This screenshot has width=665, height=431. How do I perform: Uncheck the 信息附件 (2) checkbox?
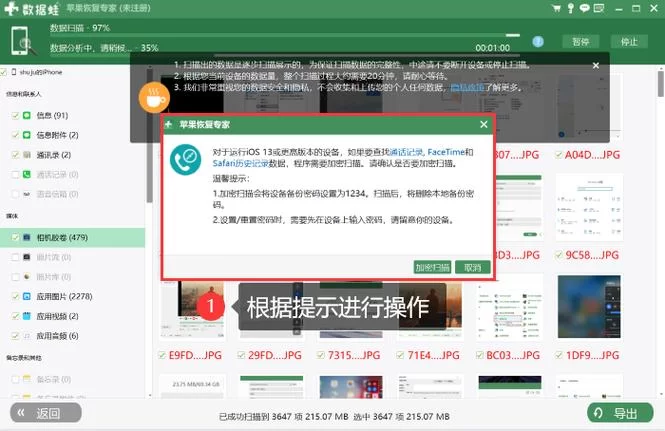click(x=15, y=135)
